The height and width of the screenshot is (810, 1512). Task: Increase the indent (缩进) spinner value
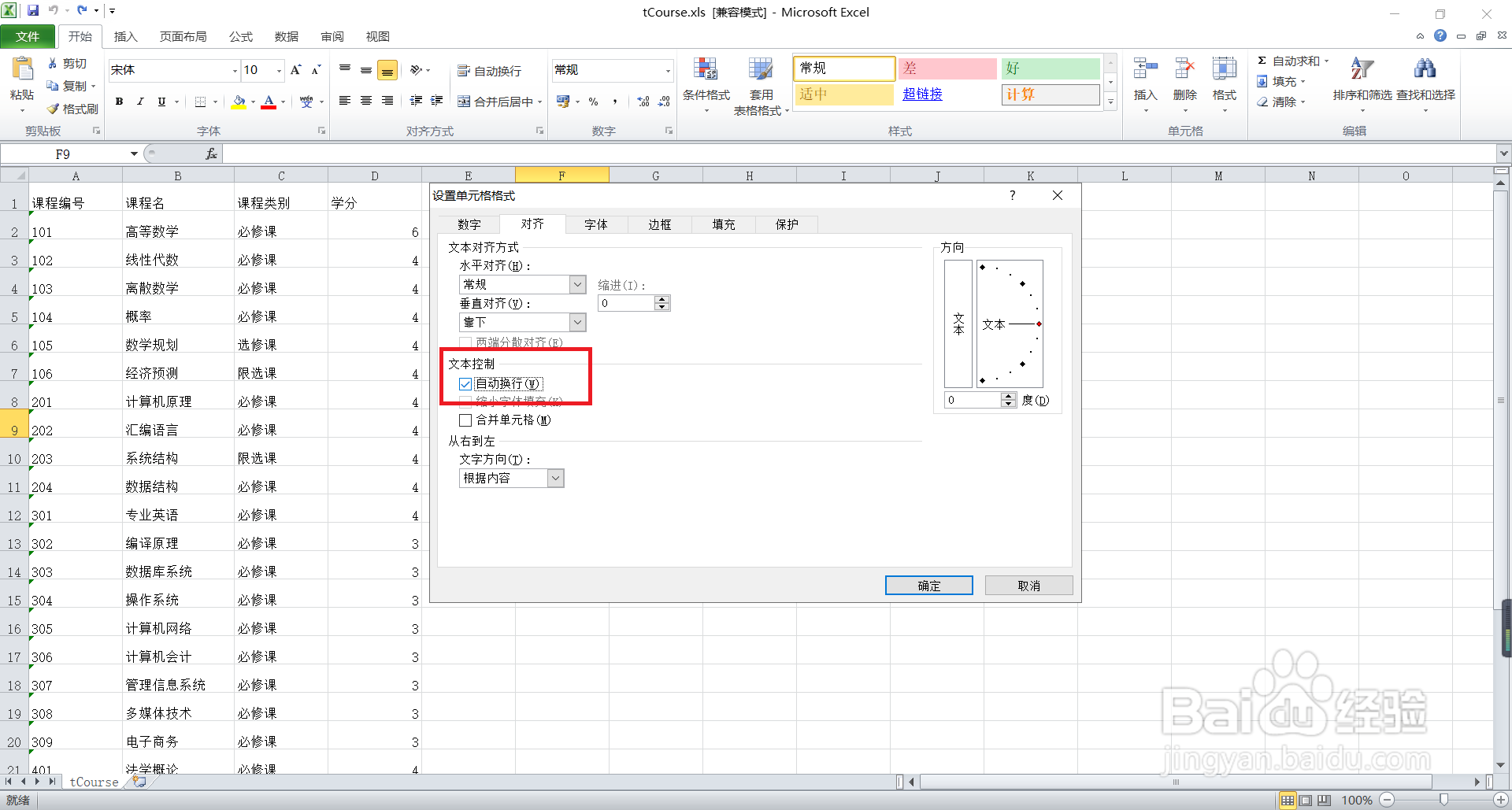pos(662,299)
